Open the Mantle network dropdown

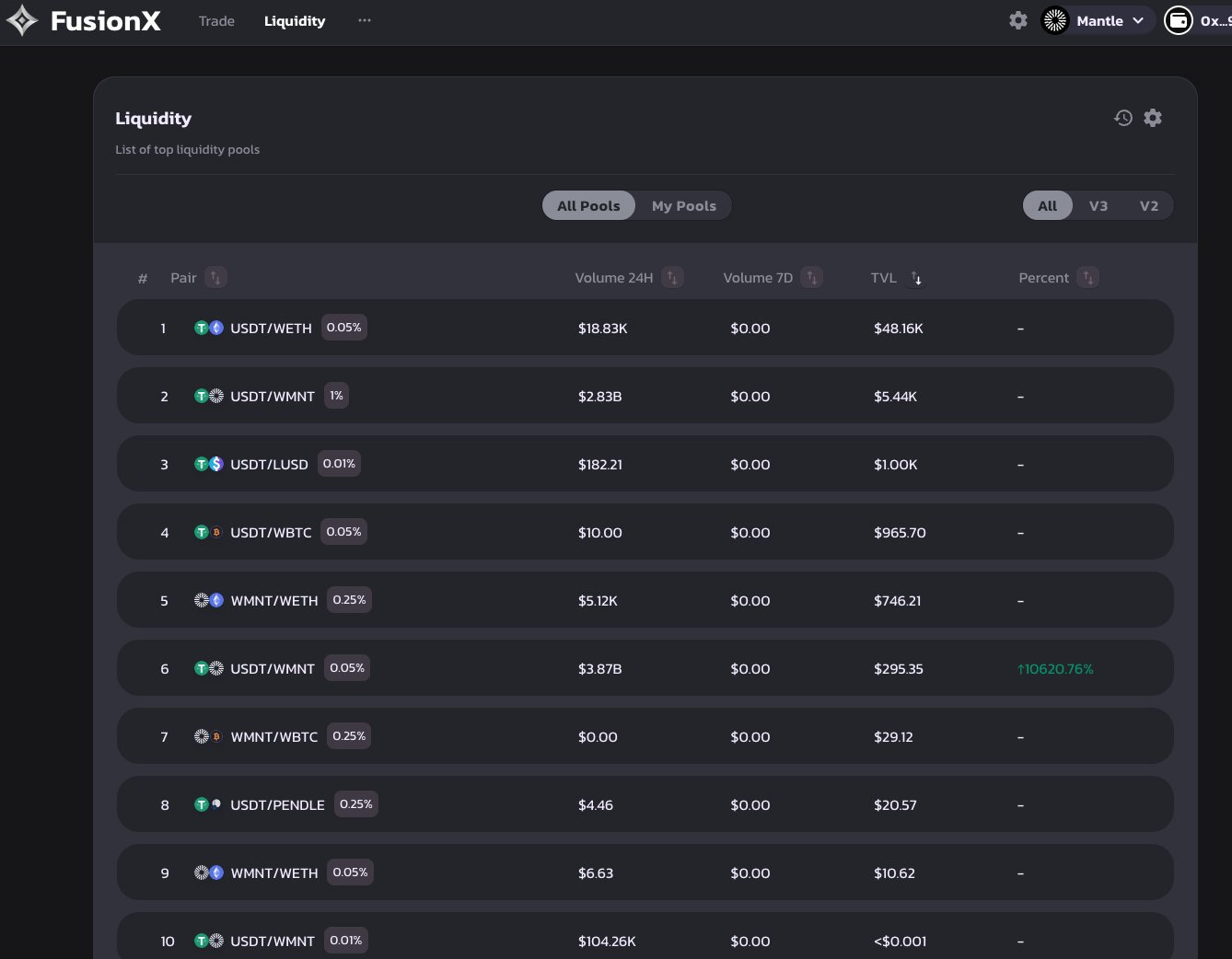tap(1098, 20)
